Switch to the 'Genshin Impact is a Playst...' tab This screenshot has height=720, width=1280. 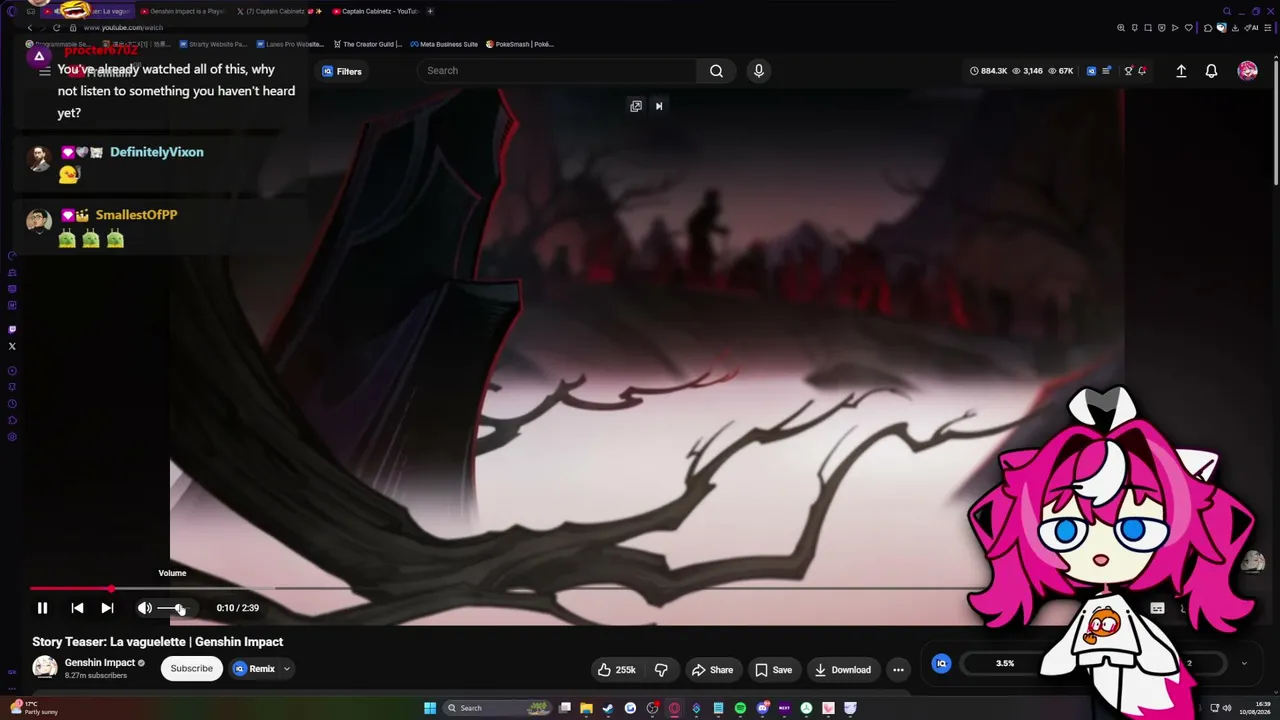click(183, 11)
